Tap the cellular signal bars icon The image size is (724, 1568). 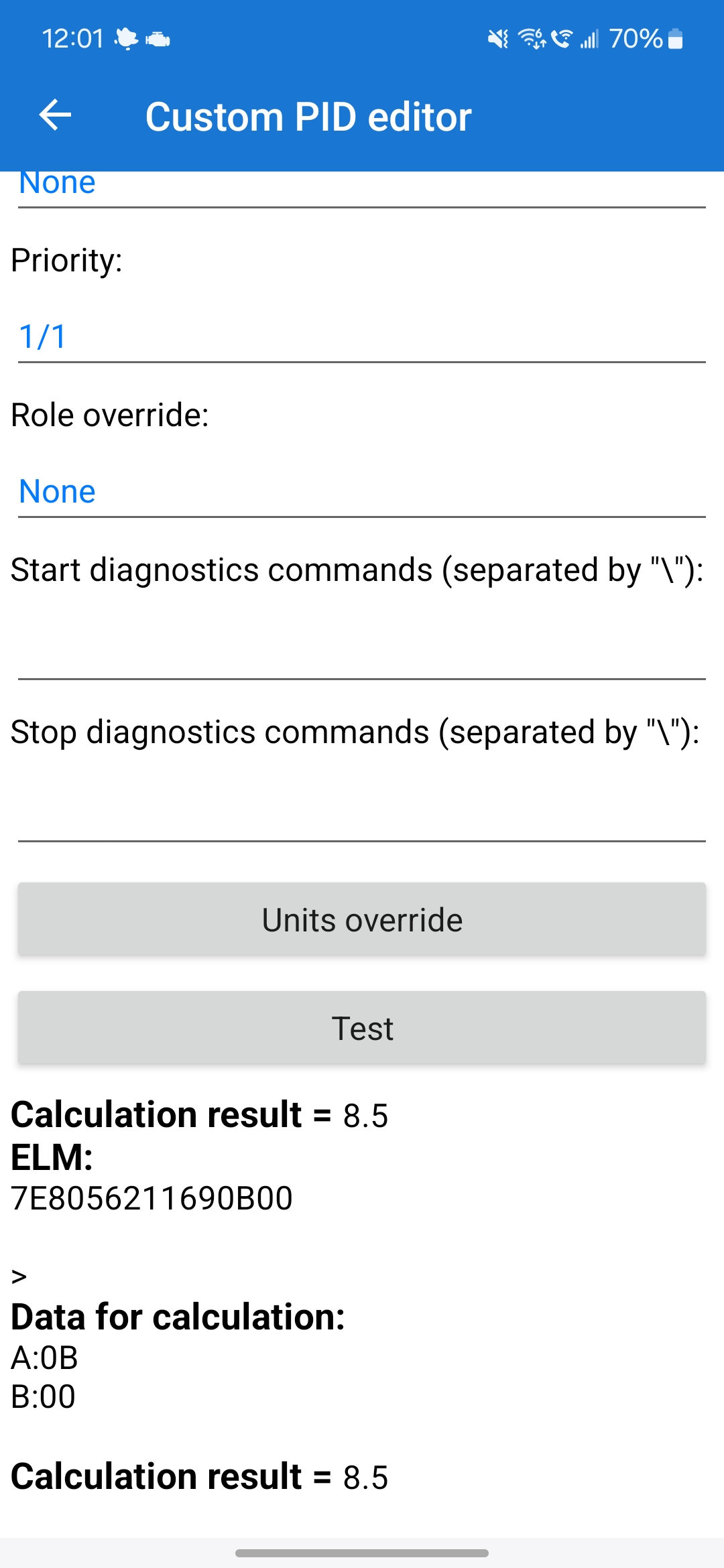click(589, 40)
